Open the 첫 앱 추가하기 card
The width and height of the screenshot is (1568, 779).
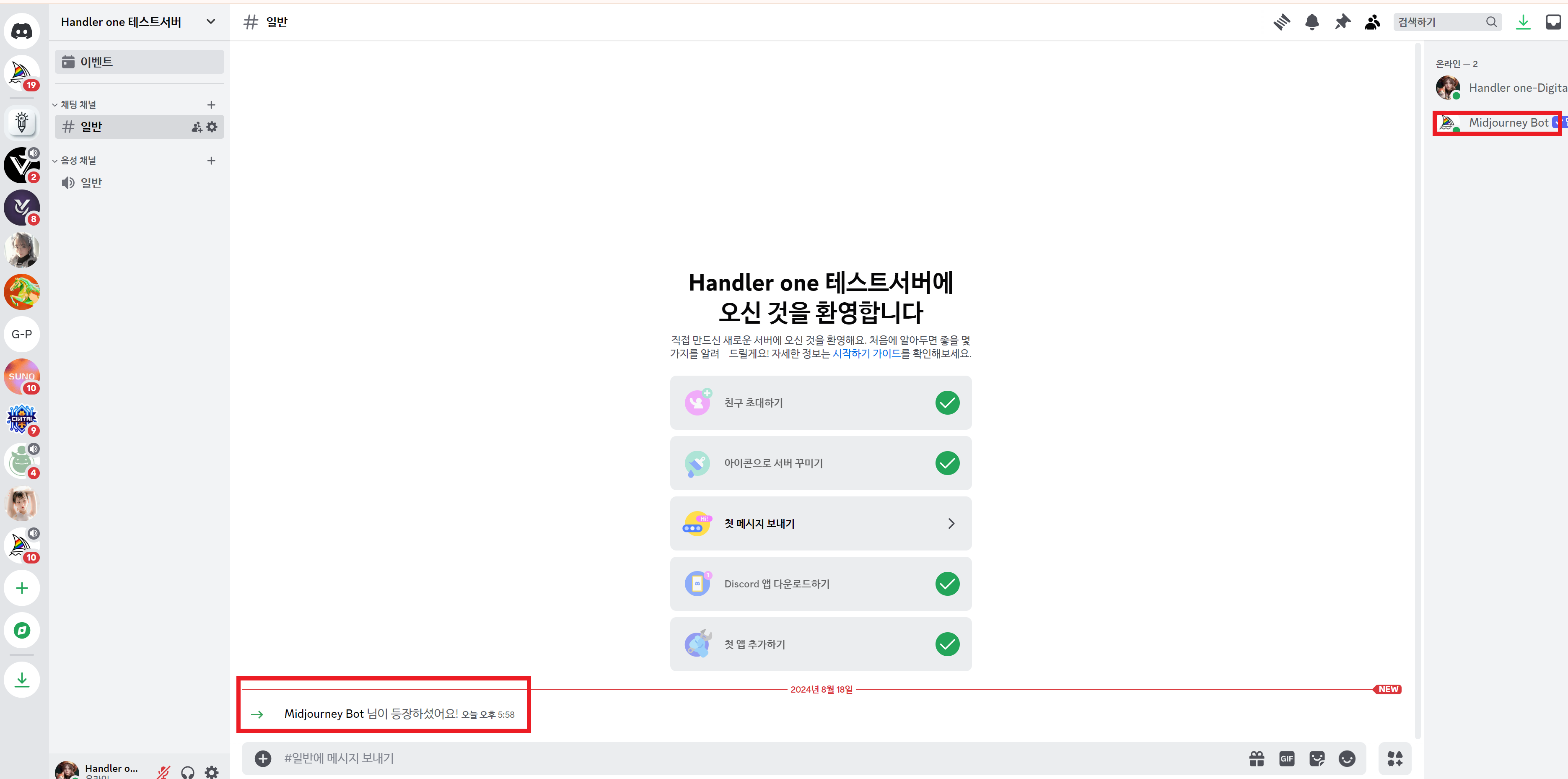pyautogui.click(x=821, y=644)
